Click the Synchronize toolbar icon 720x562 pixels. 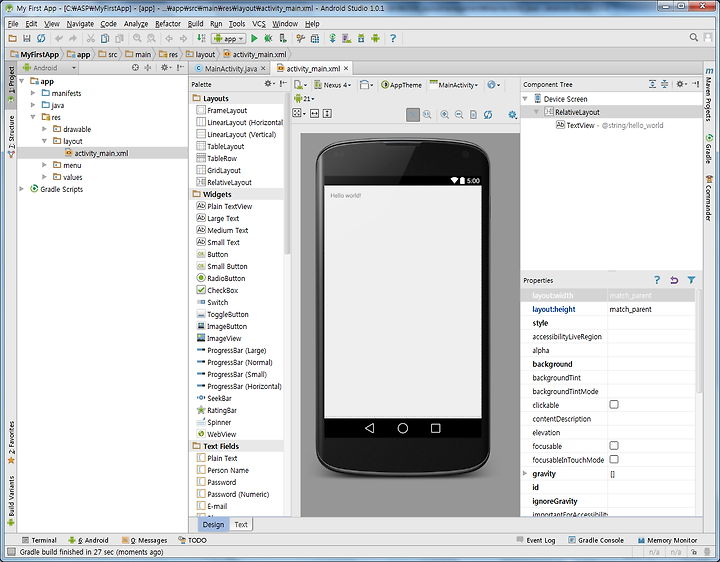tap(41, 39)
